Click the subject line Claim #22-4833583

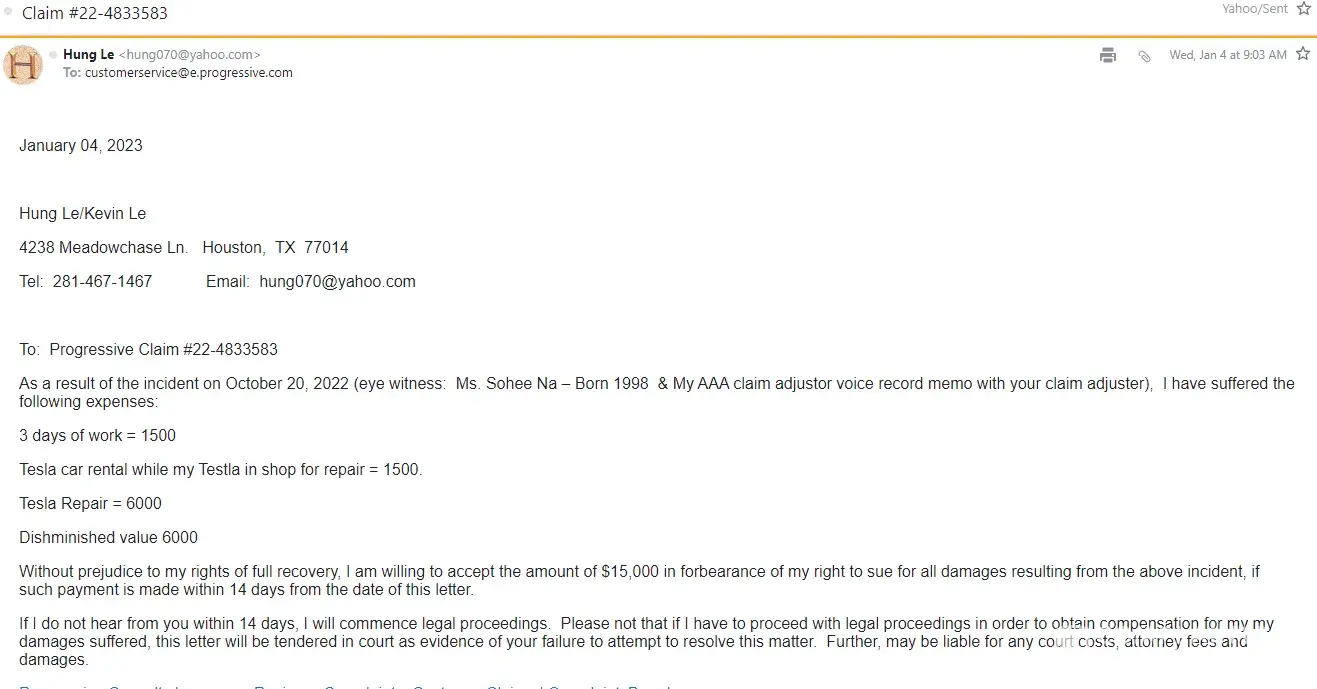95,14
